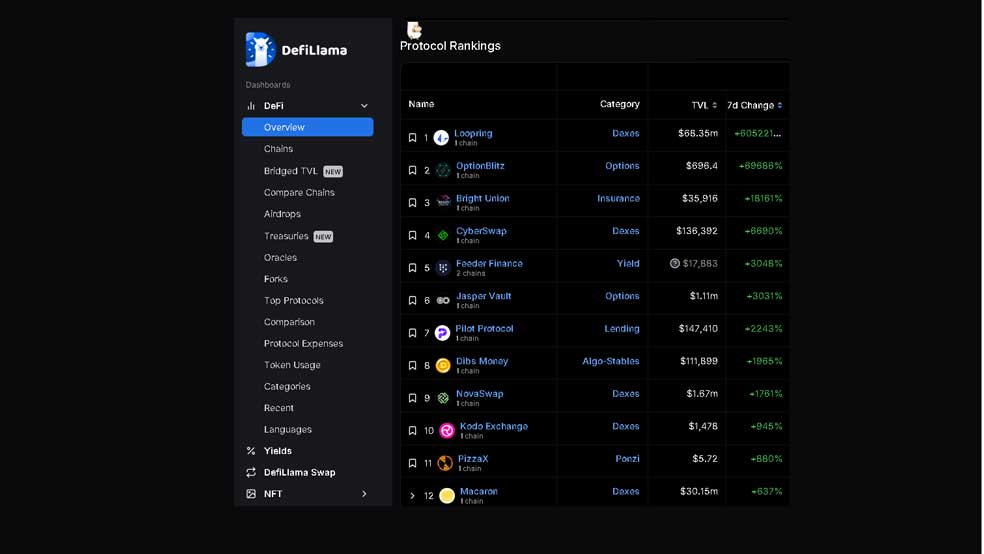This screenshot has width=984, height=554.
Task: Open Bridged TVL in the sidebar
Action: pos(291,171)
